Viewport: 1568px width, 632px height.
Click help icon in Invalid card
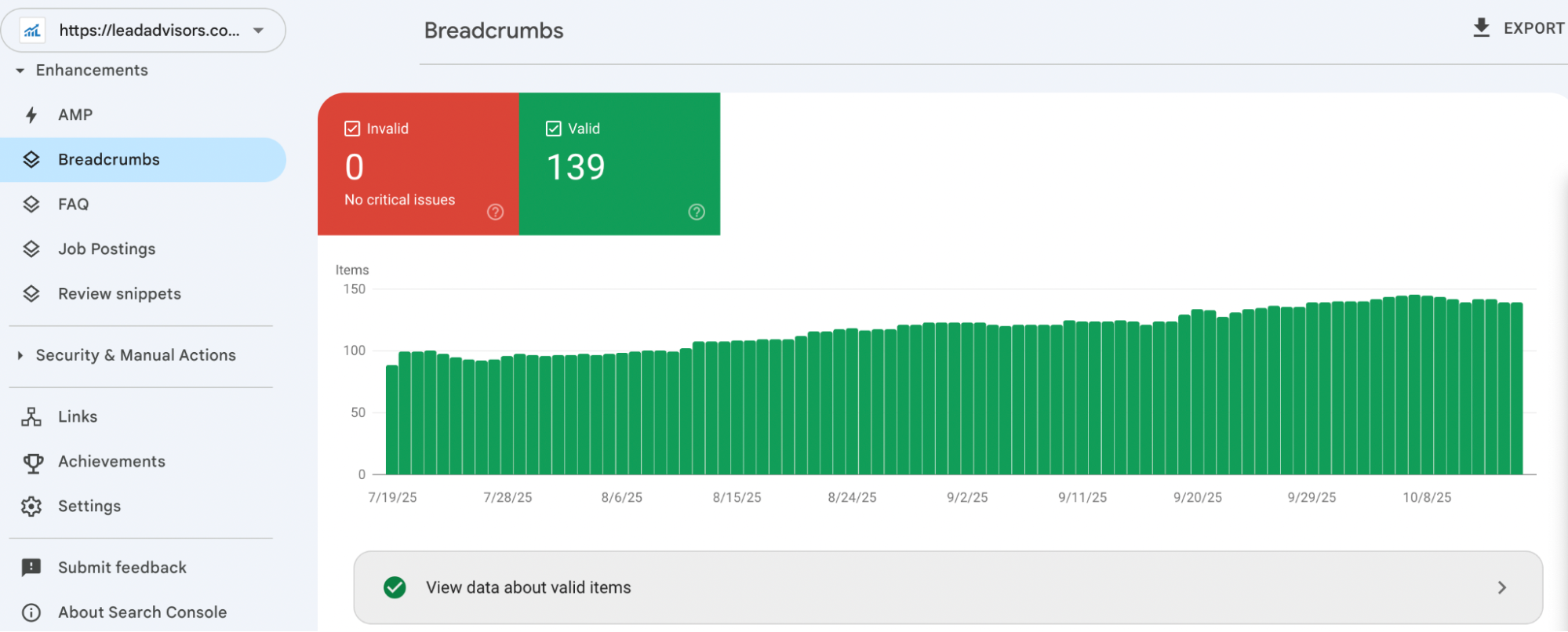point(495,212)
